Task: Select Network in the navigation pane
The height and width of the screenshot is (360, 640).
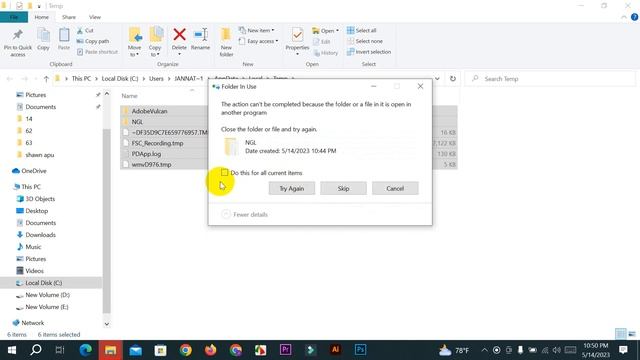Action: pyautogui.click(x=33, y=323)
